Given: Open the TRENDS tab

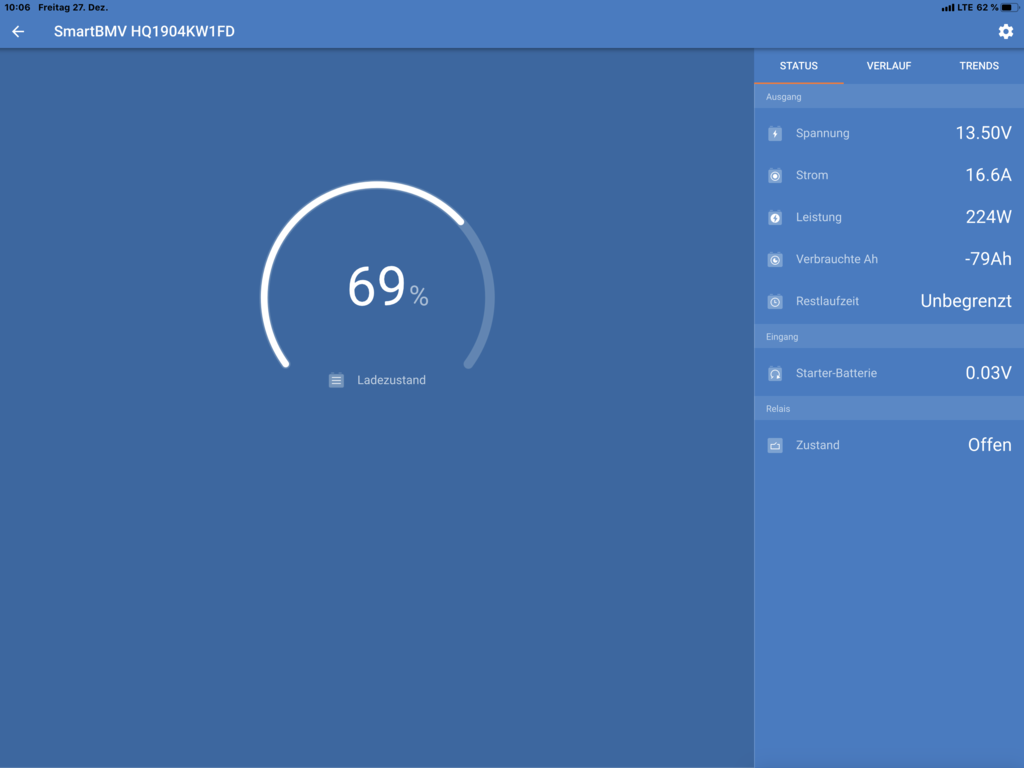Looking at the screenshot, I should 979,66.
